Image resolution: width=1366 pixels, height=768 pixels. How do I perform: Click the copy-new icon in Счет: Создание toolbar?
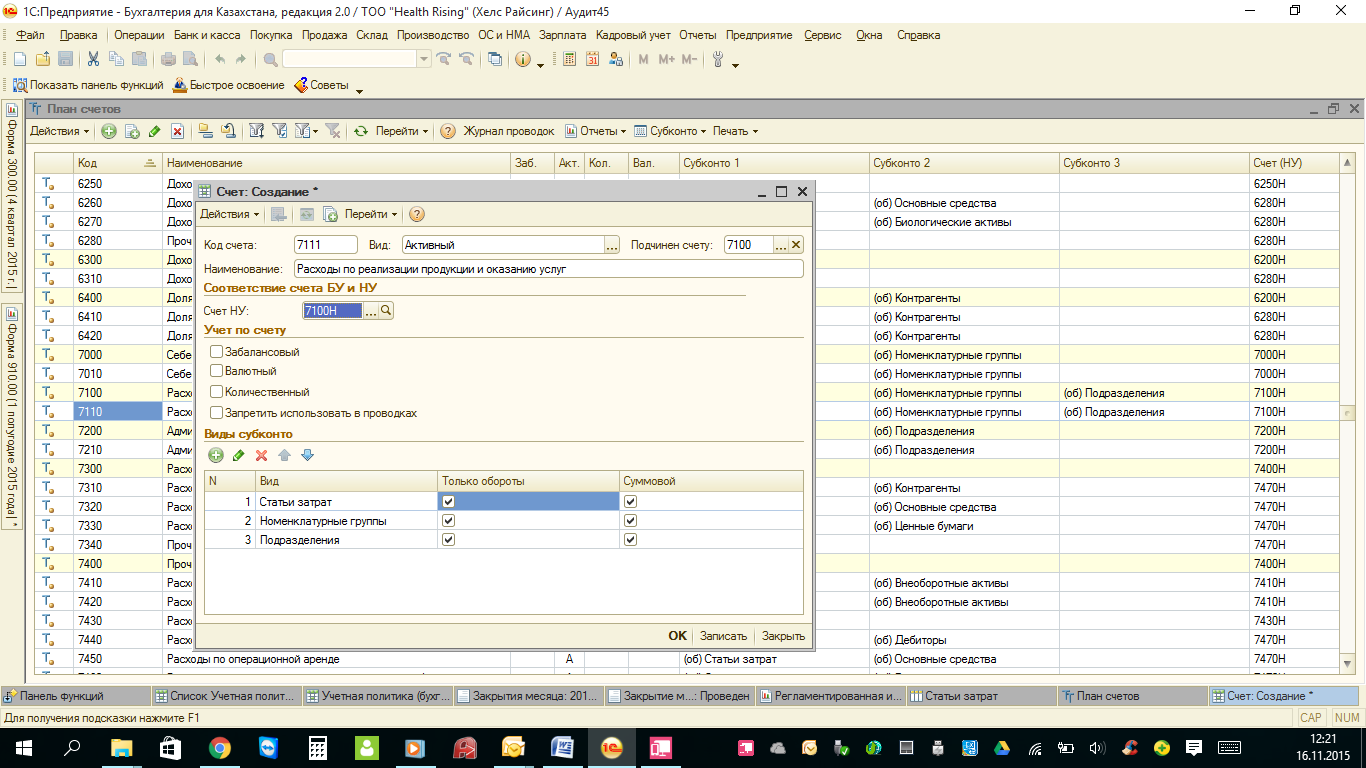330,214
